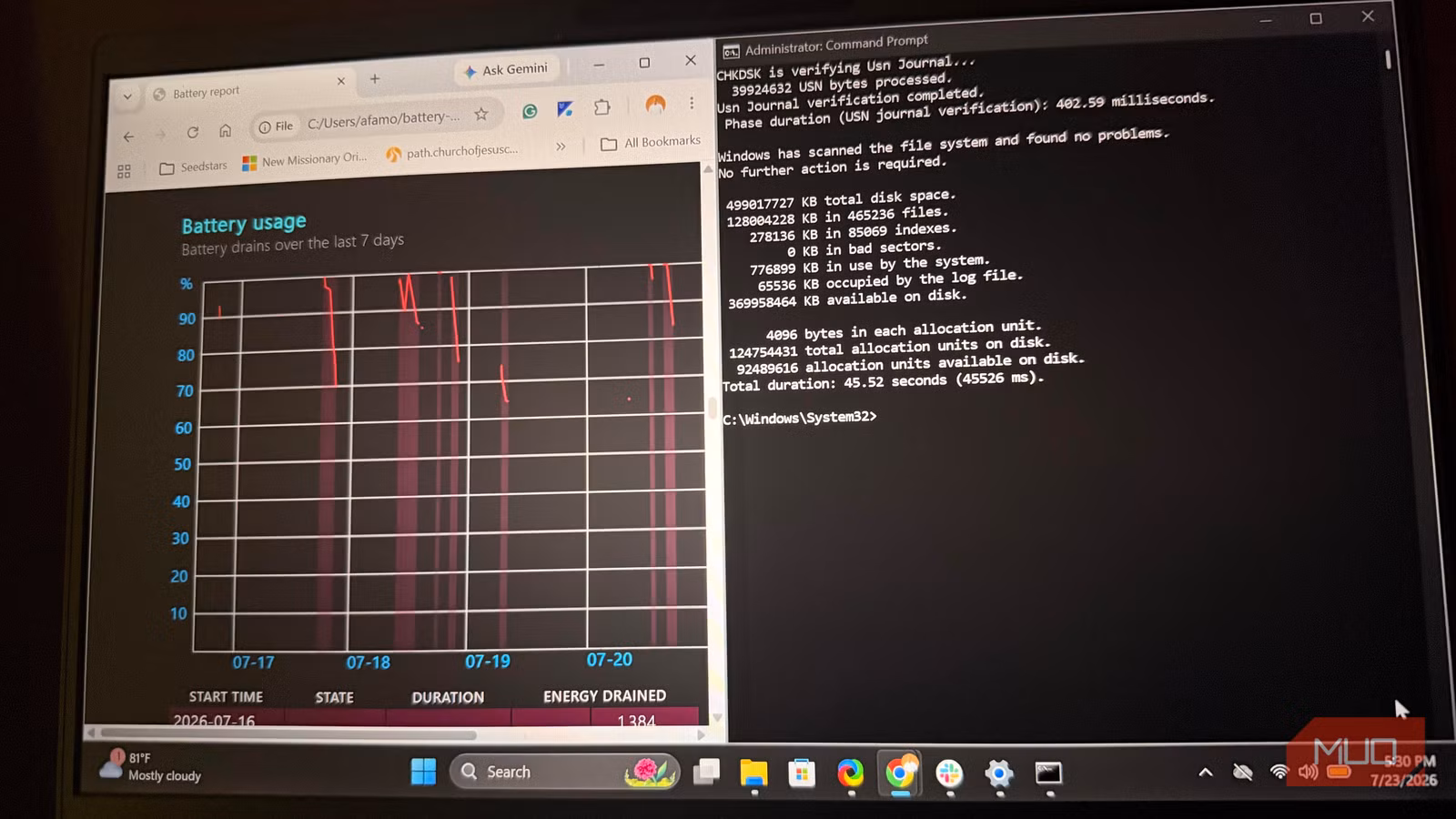Image resolution: width=1456 pixels, height=819 pixels.
Task: Switch to Command Prompt on the taskbar
Action: 1048,773
